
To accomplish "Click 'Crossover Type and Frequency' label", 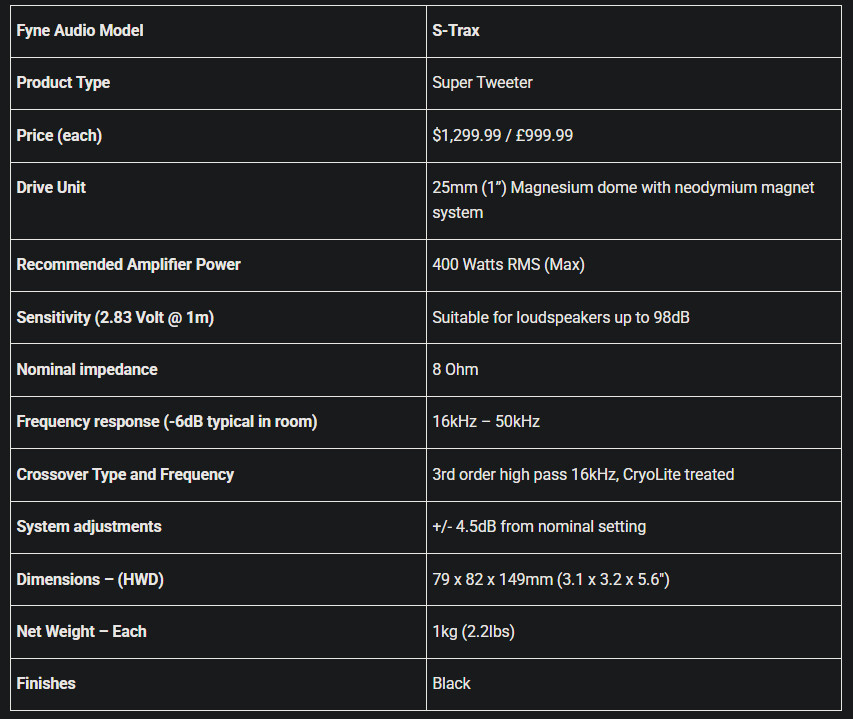I will (x=125, y=475).
